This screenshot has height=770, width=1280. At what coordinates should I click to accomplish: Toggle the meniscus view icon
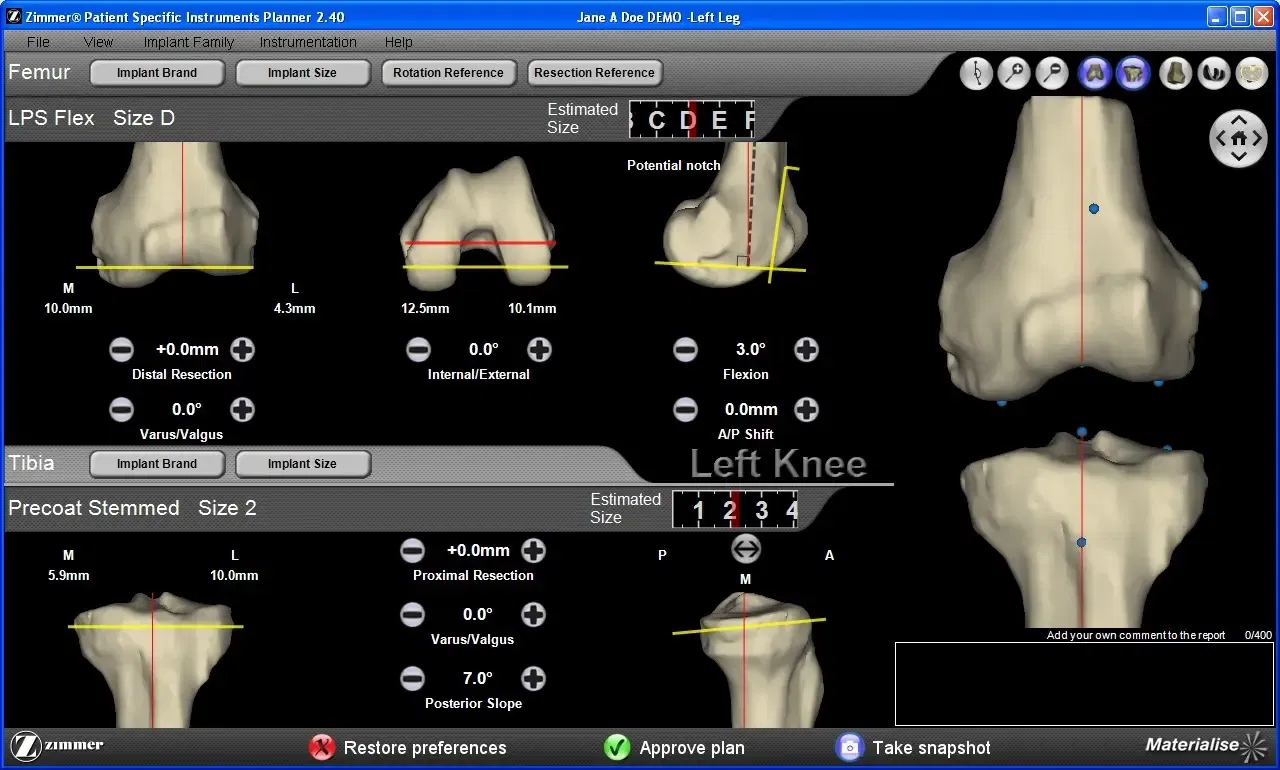coord(1213,73)
